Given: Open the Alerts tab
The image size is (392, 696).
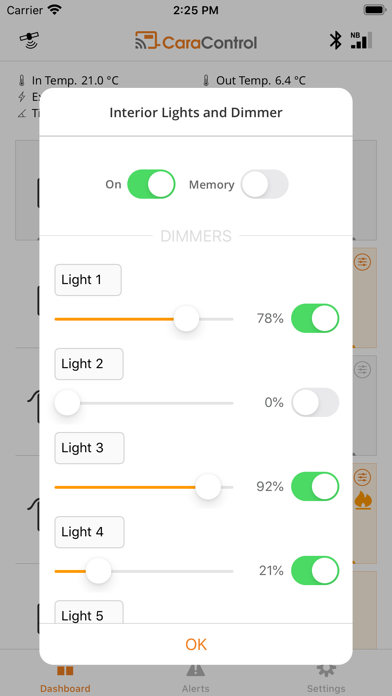Looking at the screenshot, I should (x=195, y=678).
